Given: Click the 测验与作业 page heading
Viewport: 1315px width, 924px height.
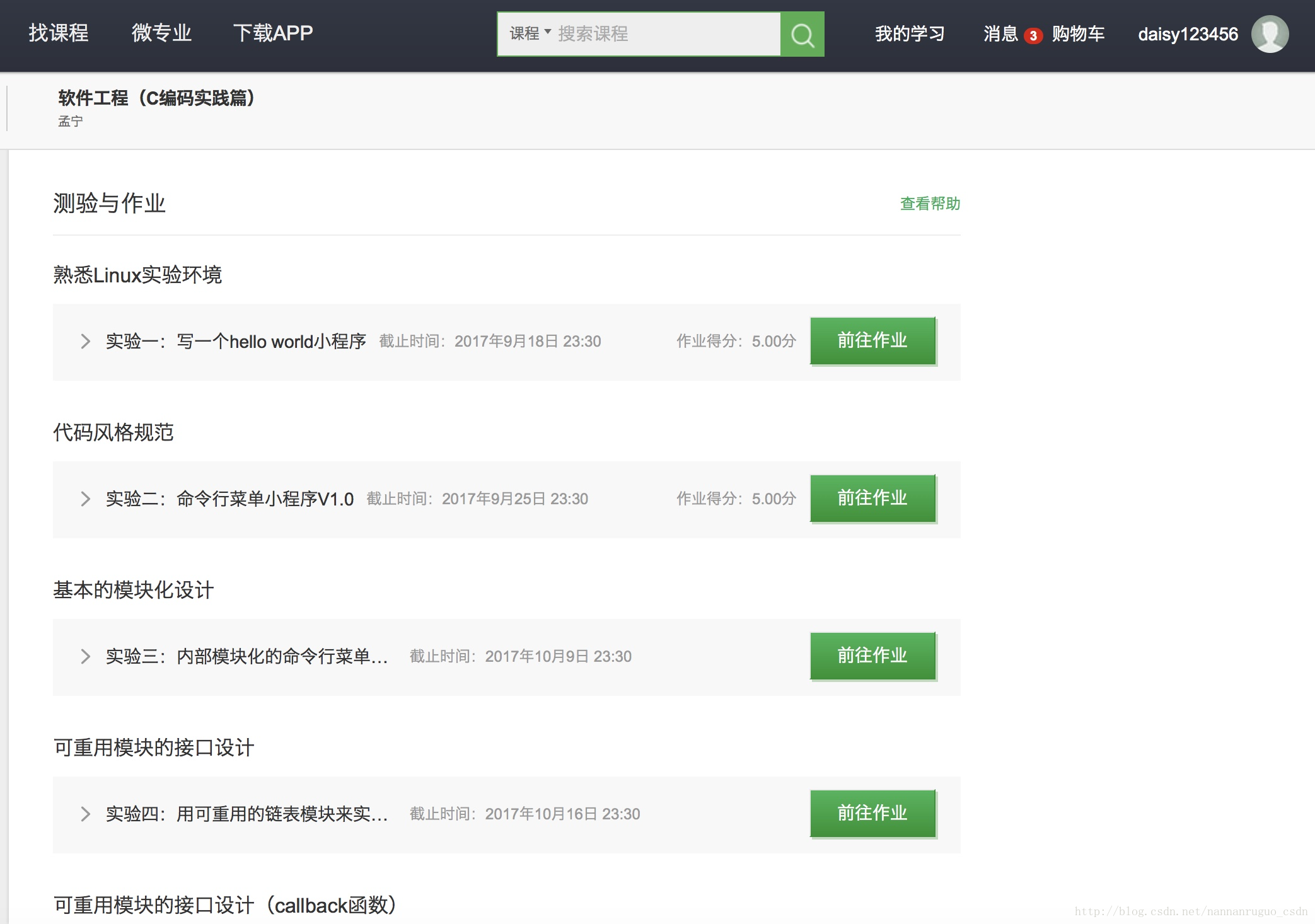Looking at the screenshot, I should [x=109, y=204].
